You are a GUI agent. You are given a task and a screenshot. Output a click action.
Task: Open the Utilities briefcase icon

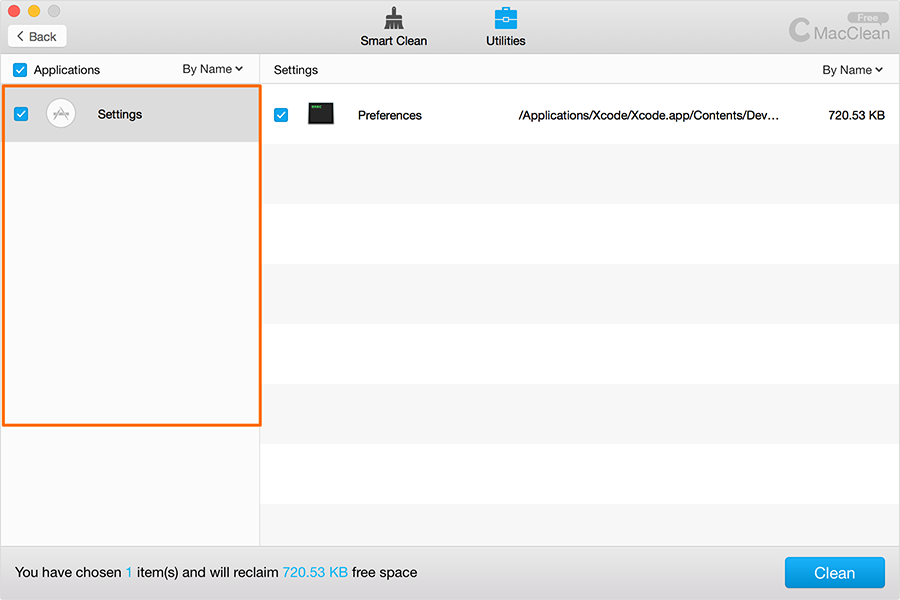(506, 18)
